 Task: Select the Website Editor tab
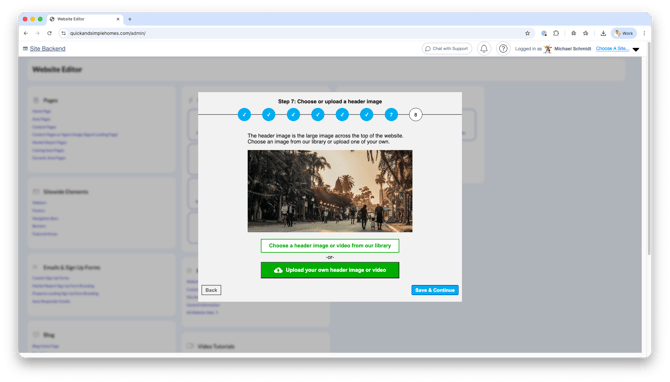click(85, 19)
